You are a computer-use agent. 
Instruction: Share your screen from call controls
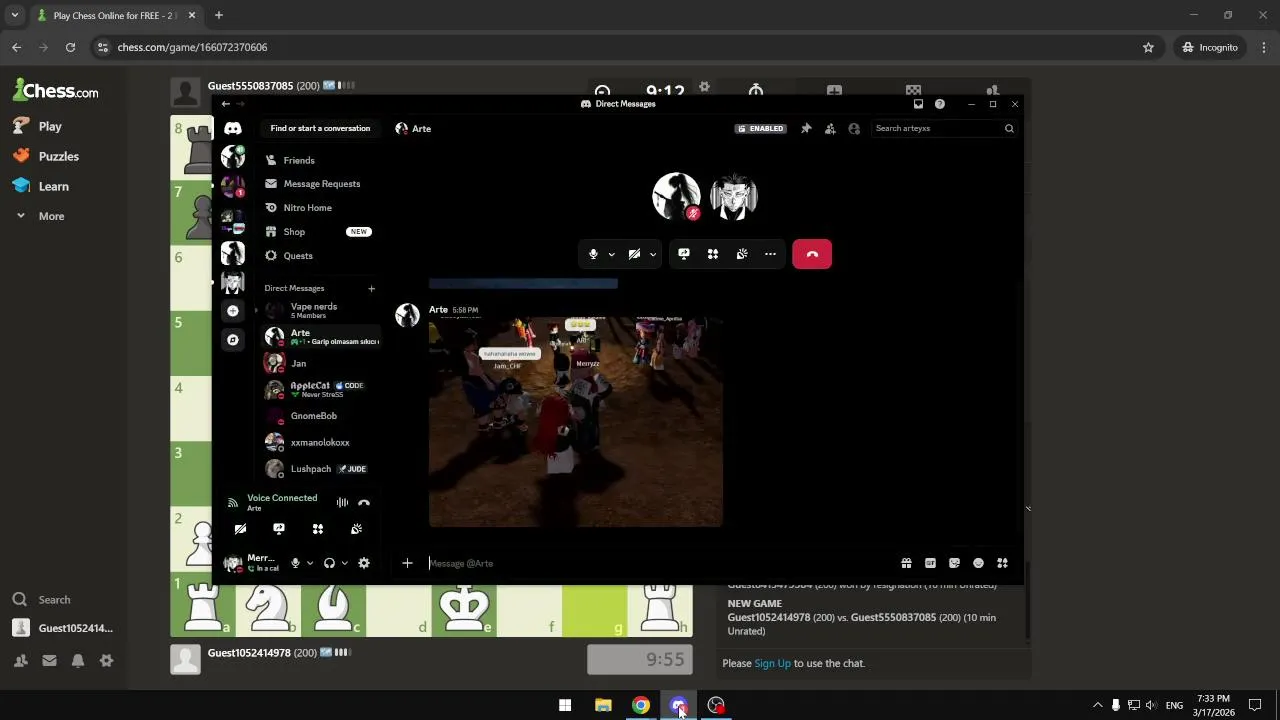click(684, 254)
